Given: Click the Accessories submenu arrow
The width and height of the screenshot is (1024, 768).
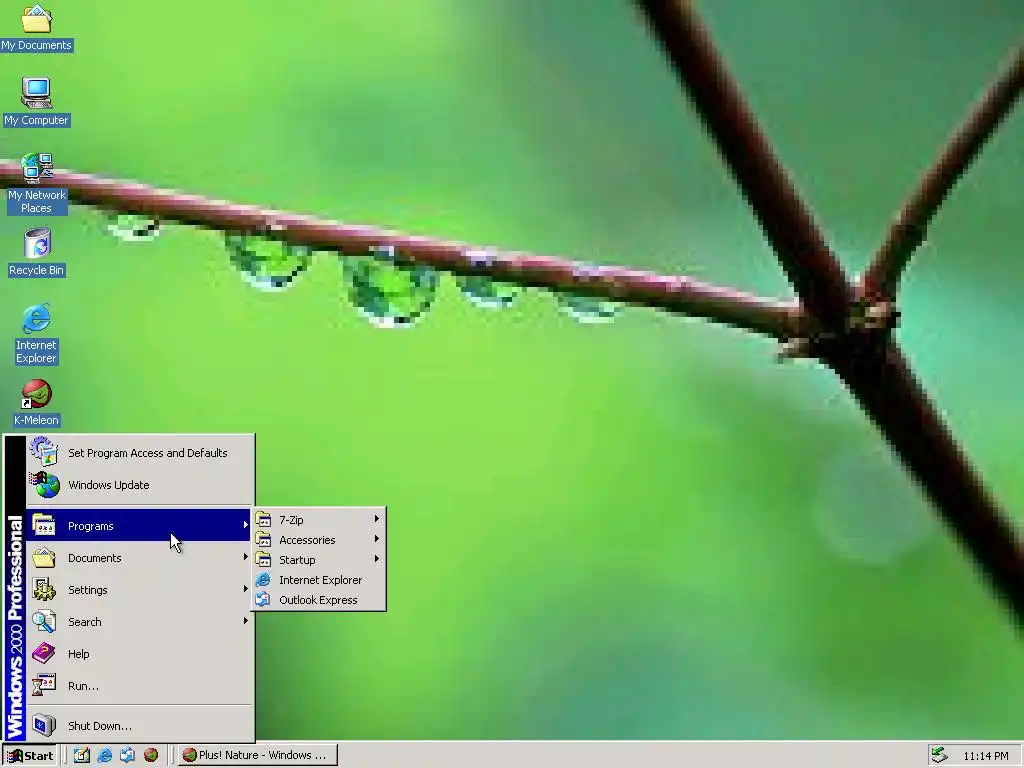Looking at the screenshot, I should [x=376, y=539].
